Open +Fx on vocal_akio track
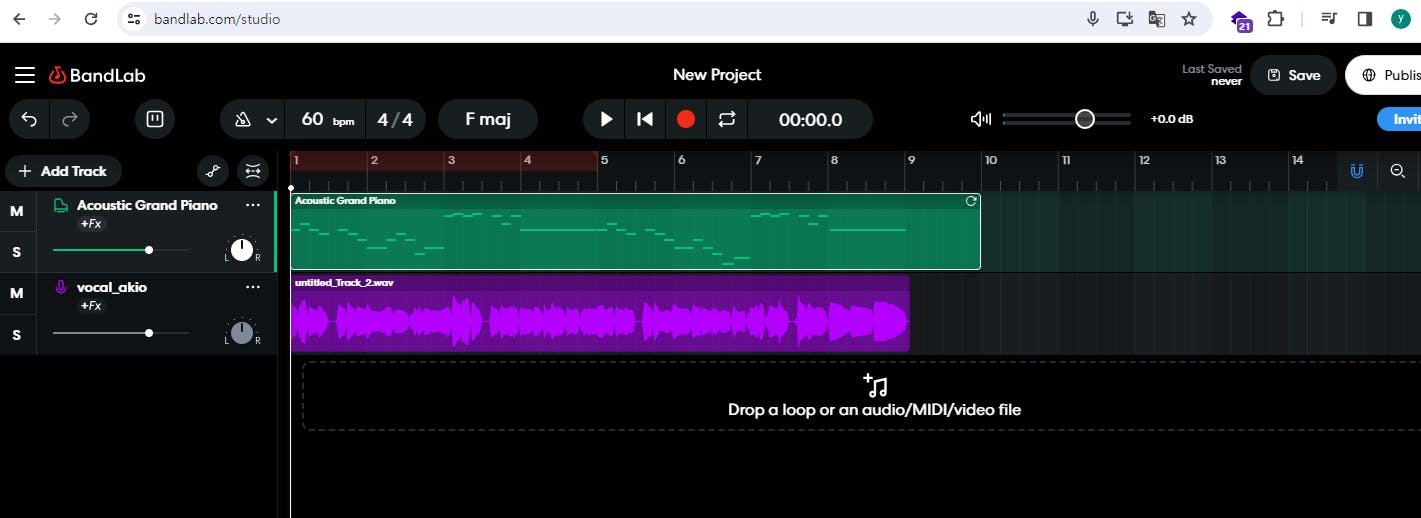 [91, 306]
